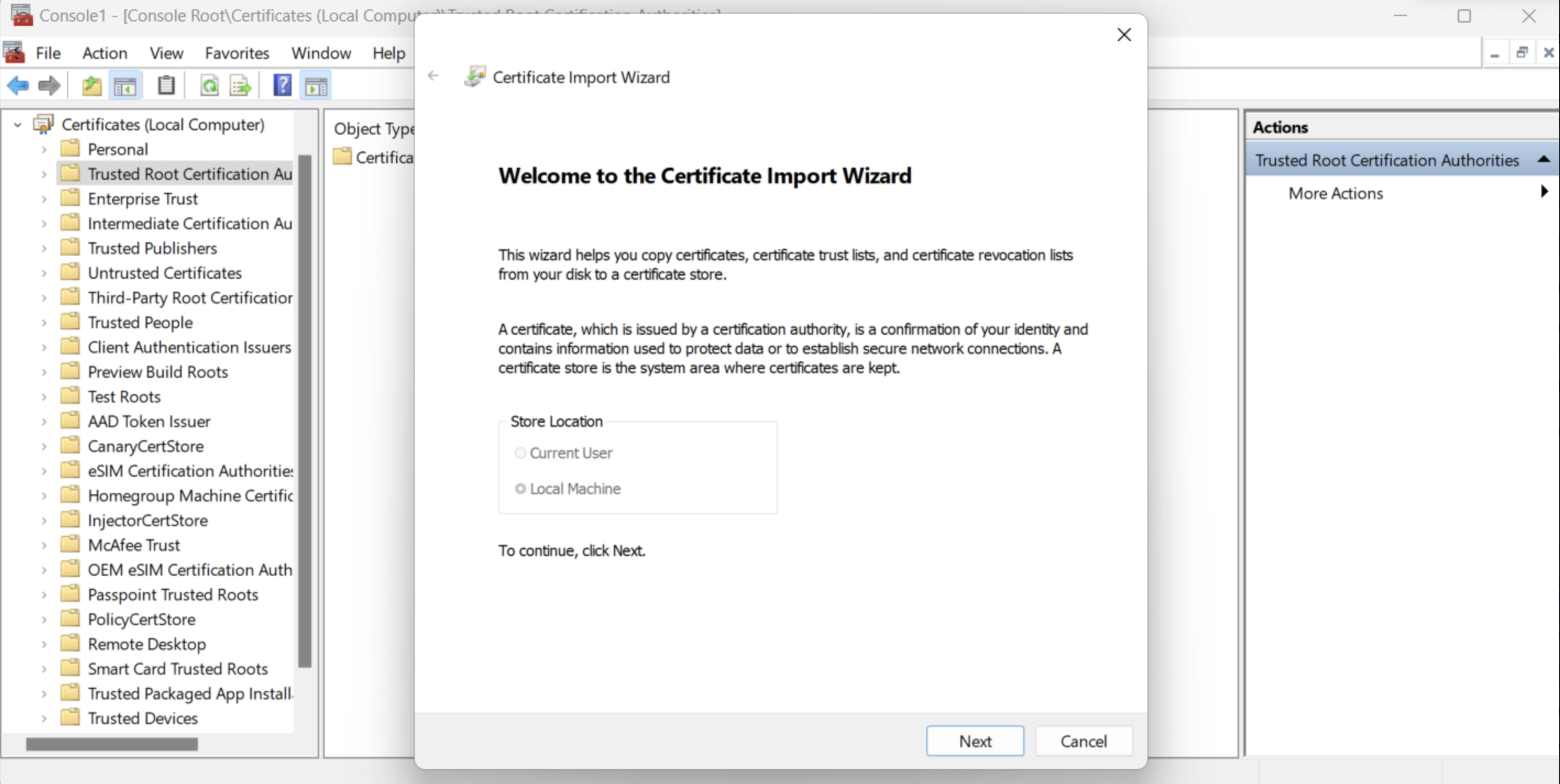
Task: Click the Paste clipboard toolbar icon
Action: tap(166, 86)
